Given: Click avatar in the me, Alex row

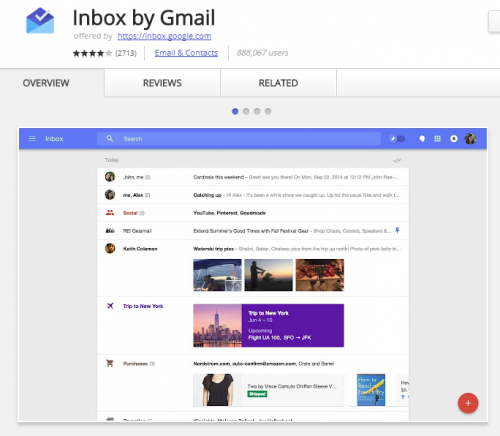Looking at the screenshot, I should point(110,195).
